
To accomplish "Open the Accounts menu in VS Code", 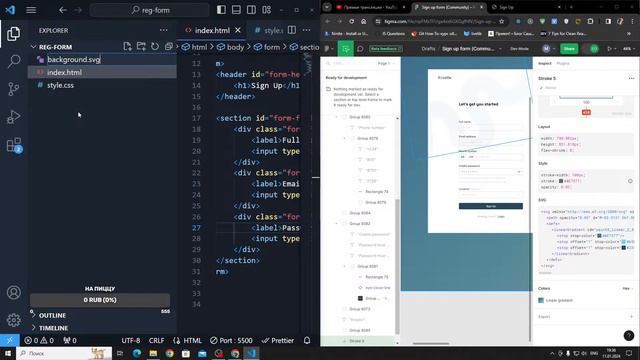I will [13, 292].
